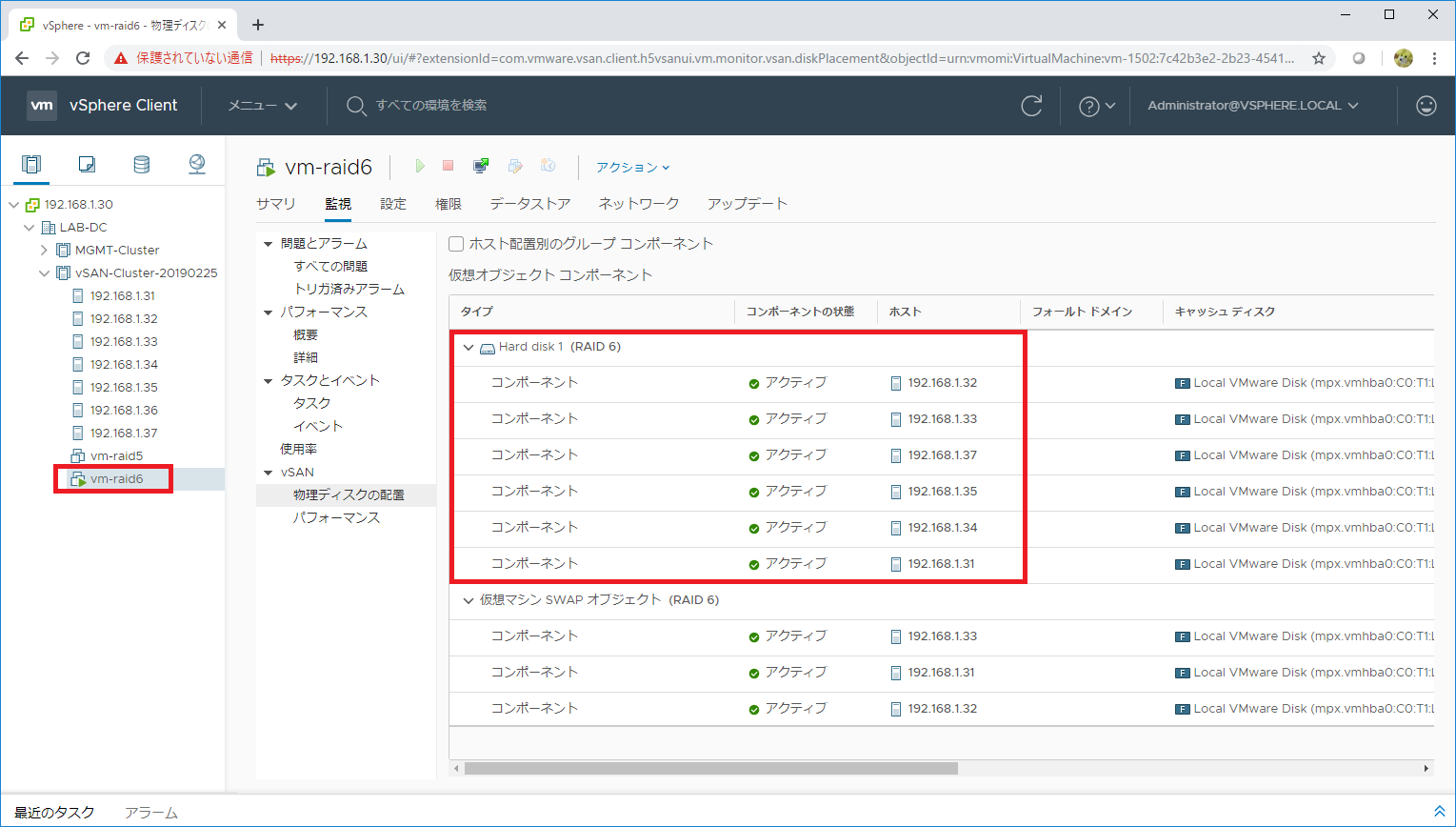Collapse the VM SWAP object group

[x=468, y=601]
